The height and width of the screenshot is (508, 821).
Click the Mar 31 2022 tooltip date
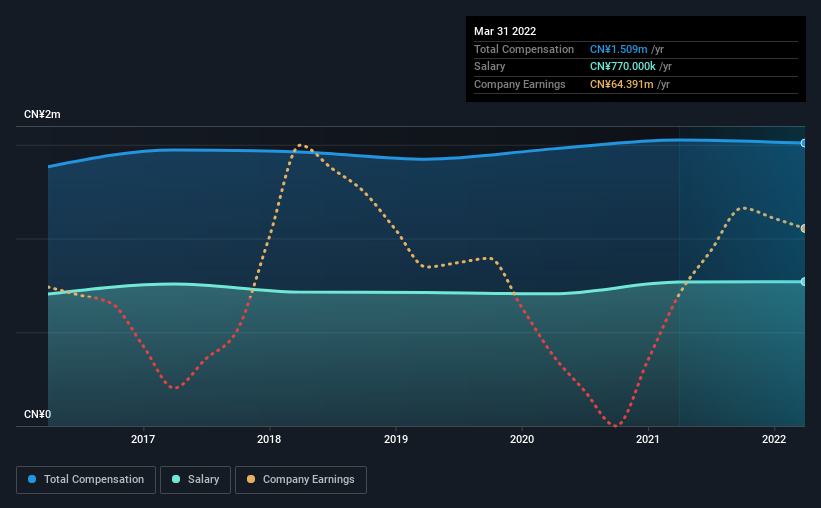[505, 31]
